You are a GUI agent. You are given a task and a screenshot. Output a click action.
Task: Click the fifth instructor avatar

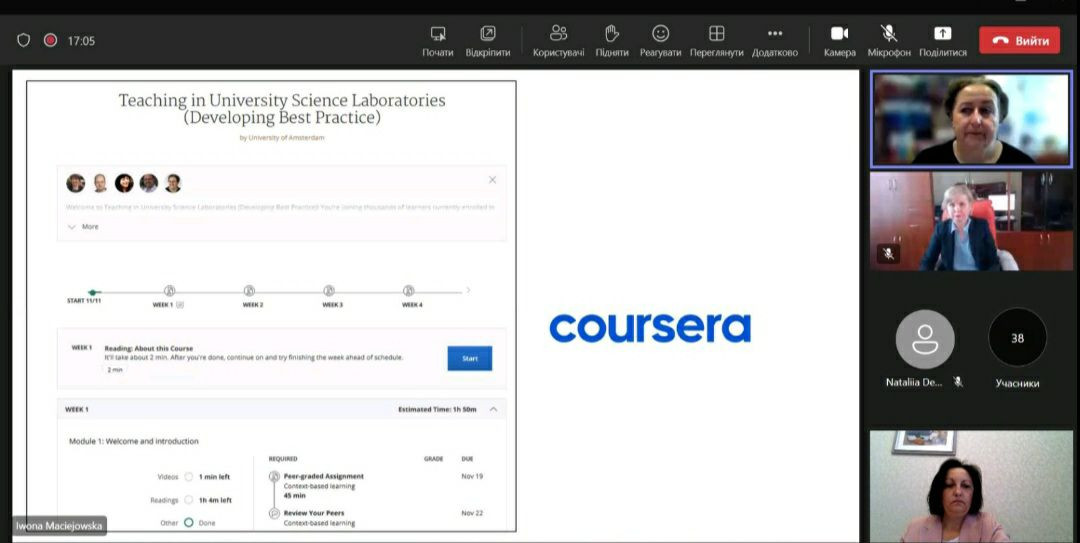click(173, 183)
